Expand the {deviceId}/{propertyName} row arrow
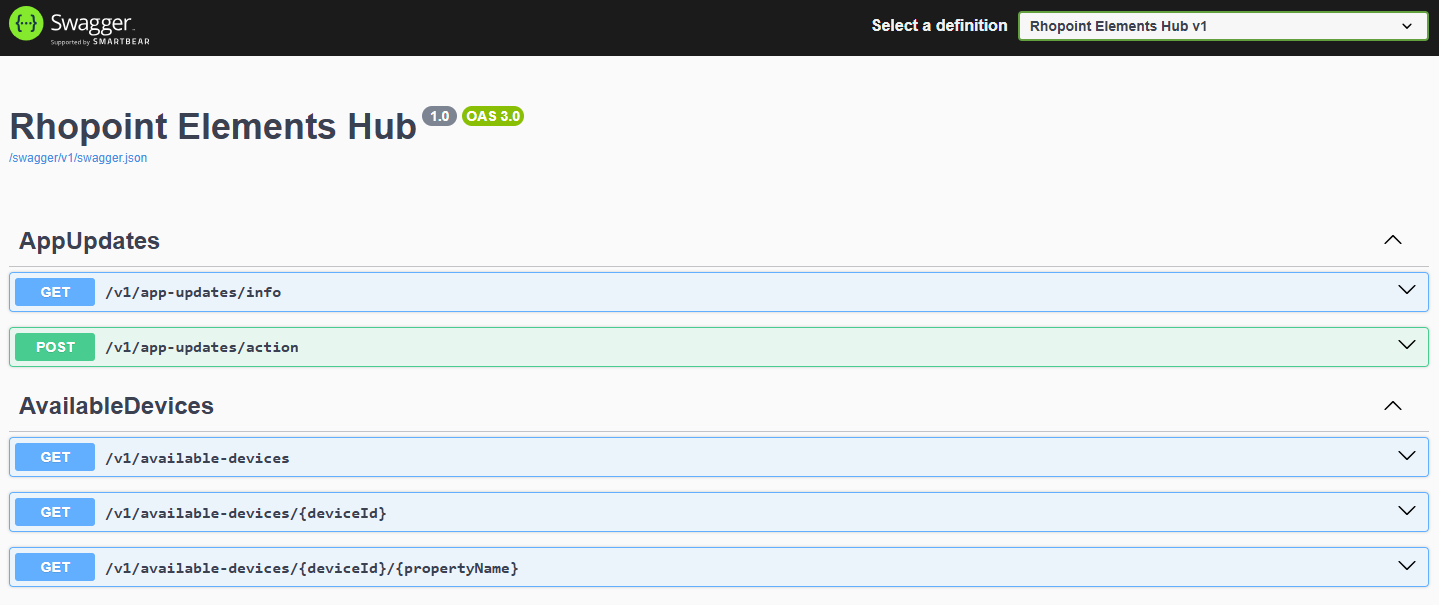Image resolution: width=1439 pixels, height=605 pixels. pos(1407,566)
